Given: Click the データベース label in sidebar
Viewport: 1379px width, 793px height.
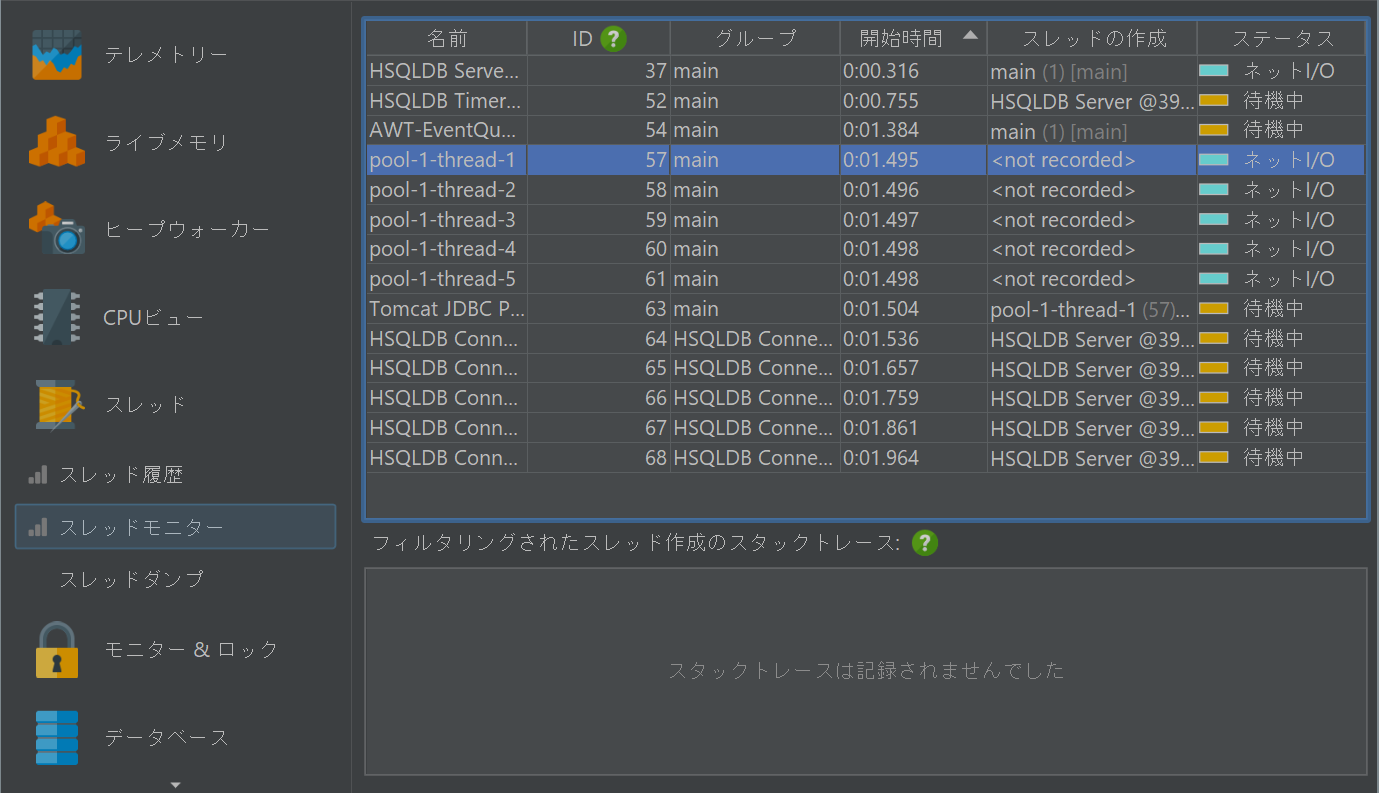Looking at the screenshot, I should [x=167, y=738].
